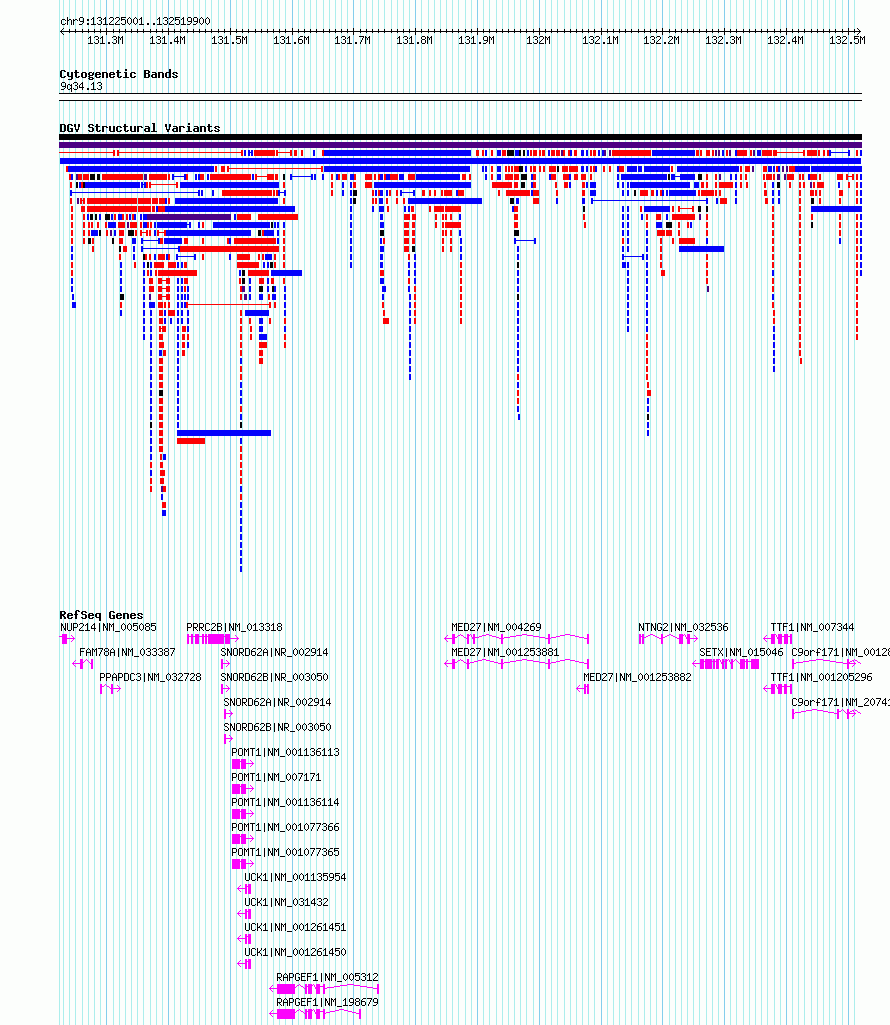Open the UCK1 NM_031432 label
This screenshot has width=890, height=1025.
point(286,902)
